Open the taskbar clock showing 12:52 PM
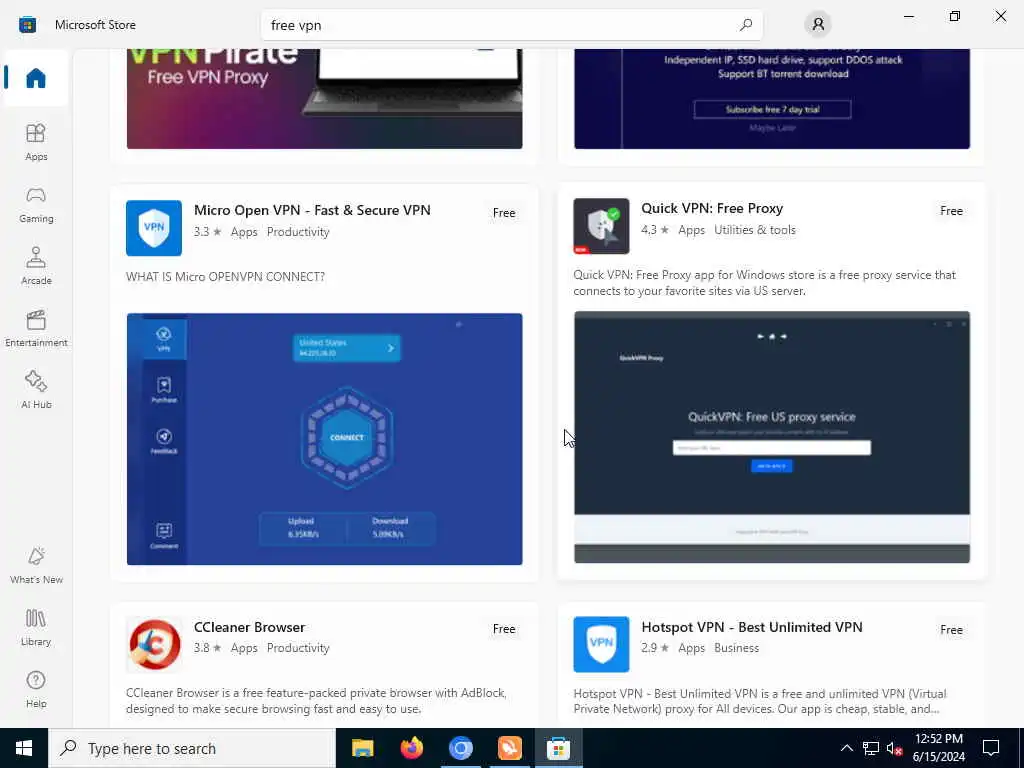The width and height of the screenshot is (1024, 768). [938, 748]
